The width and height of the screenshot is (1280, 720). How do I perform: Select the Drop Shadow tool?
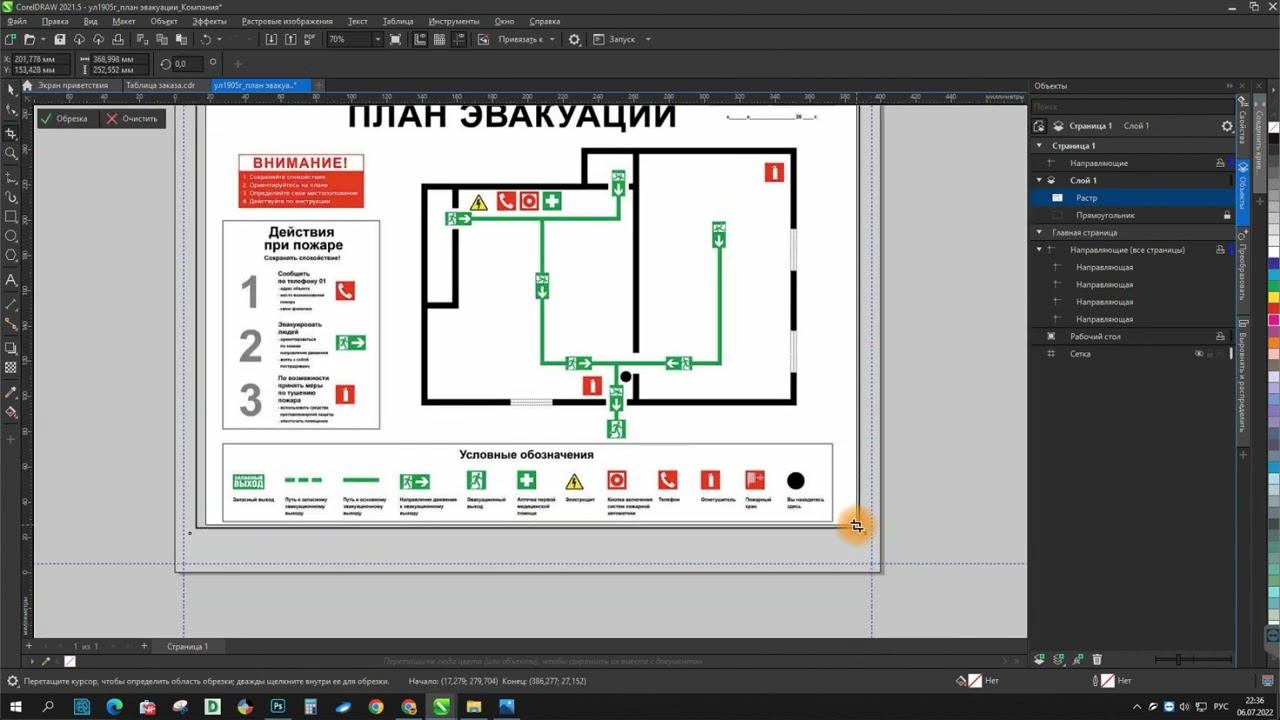click(x=11, y=347)
